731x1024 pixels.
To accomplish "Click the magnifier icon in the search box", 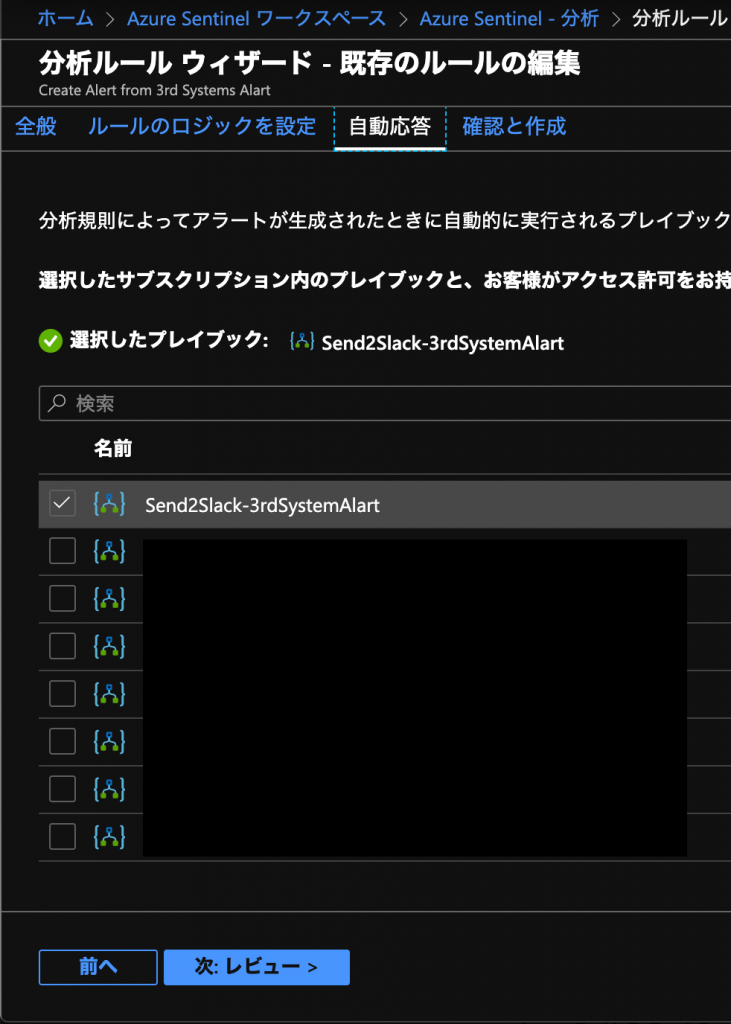I will pos(57,403).
